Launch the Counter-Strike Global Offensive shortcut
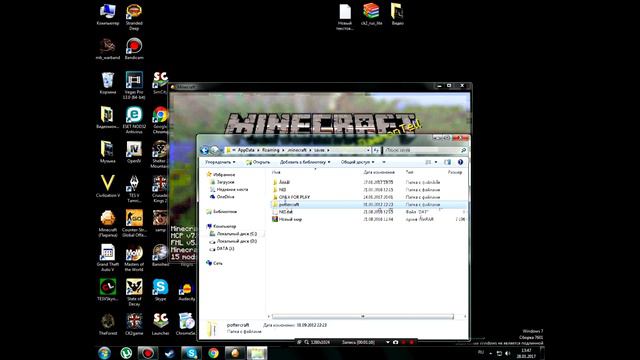 point(134,223)
